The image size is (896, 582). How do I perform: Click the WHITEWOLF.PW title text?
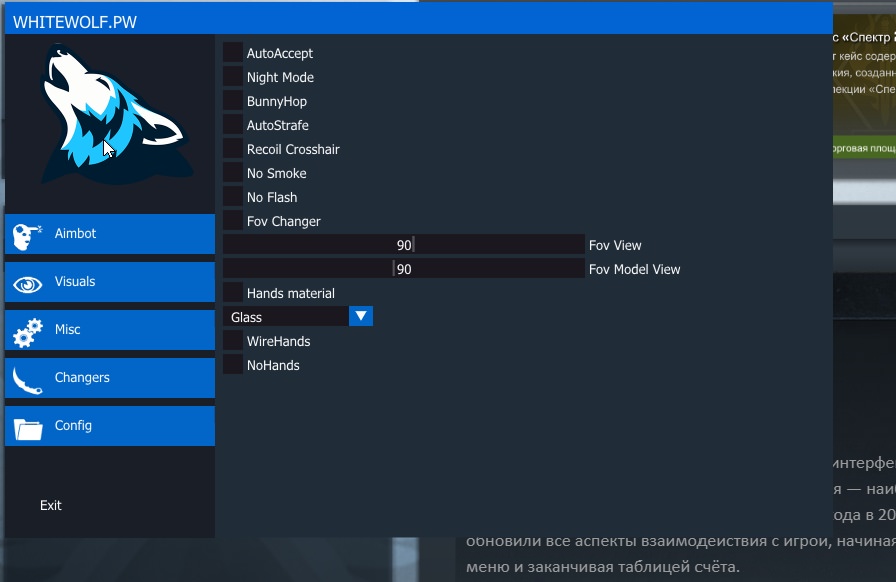[75, 22]
